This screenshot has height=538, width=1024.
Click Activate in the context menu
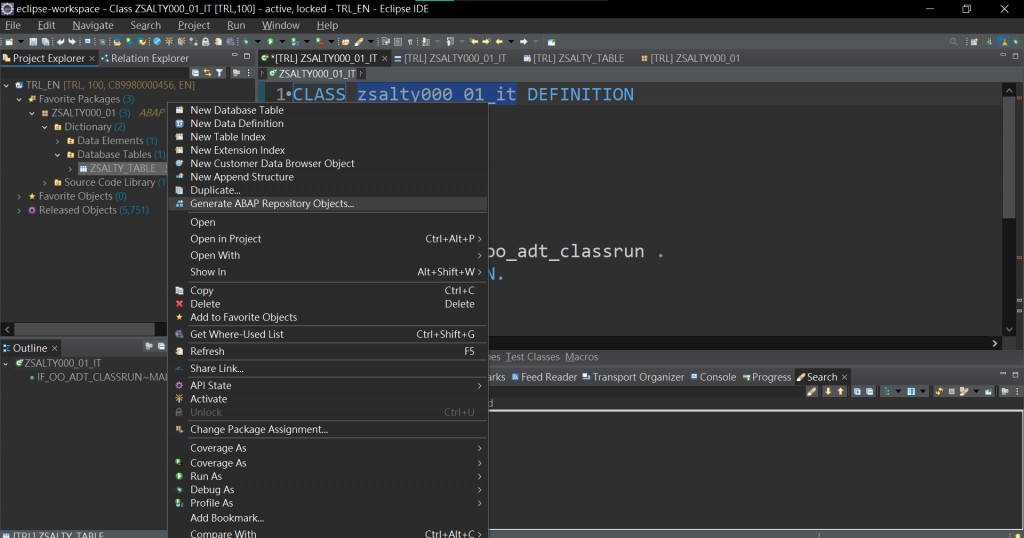pyautogui.click(x=328, y=399)
